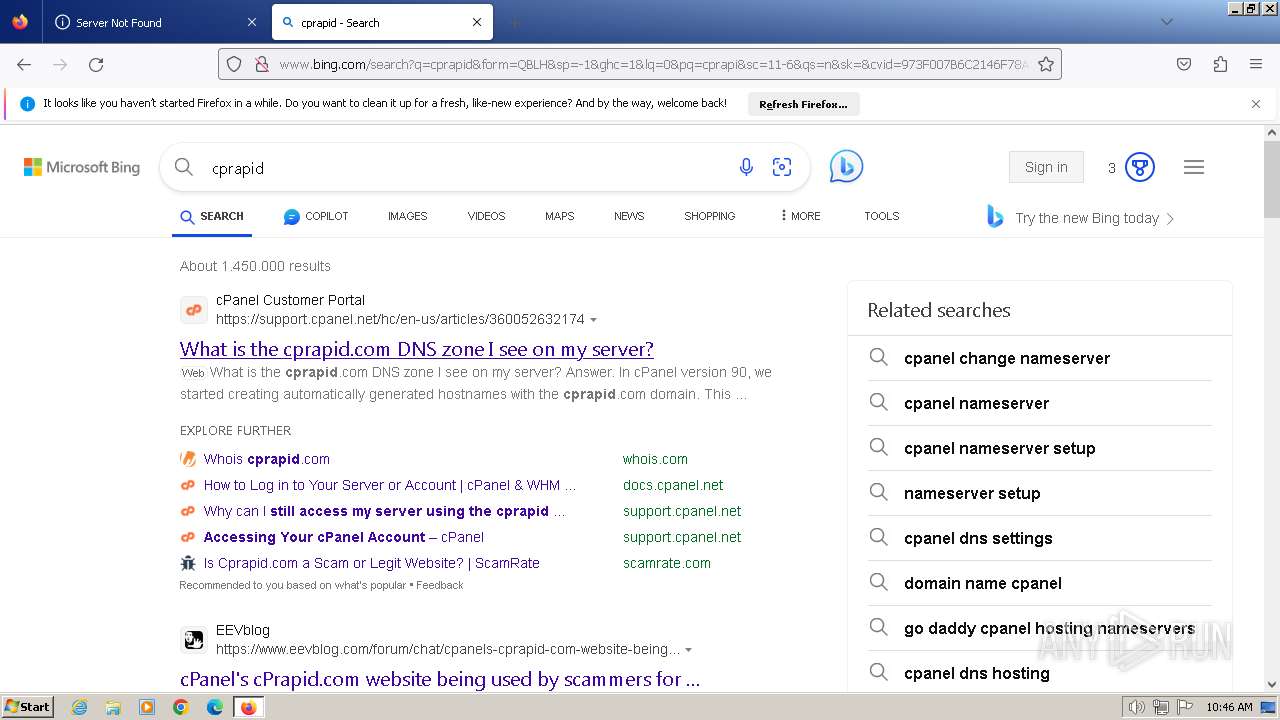This screenshot has width=1280, height=720.
Task: Select the COPILOT tab
Action: coord(316,216)
